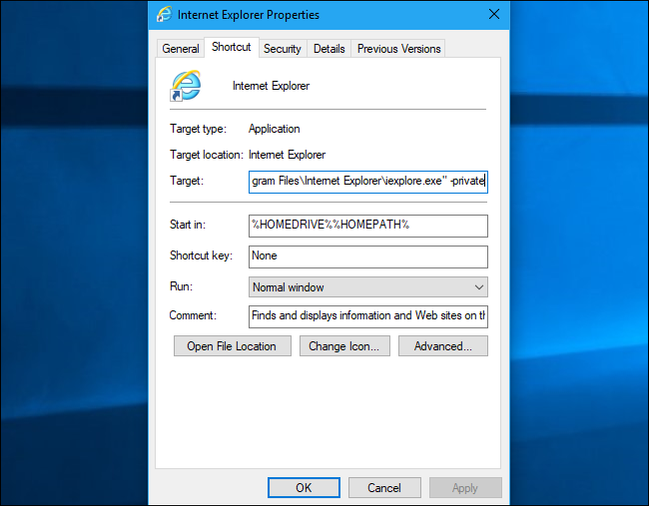The height and width of the screenshot is (506, 649).
Task: Go to the Details tab
Action: click(329, 48)
